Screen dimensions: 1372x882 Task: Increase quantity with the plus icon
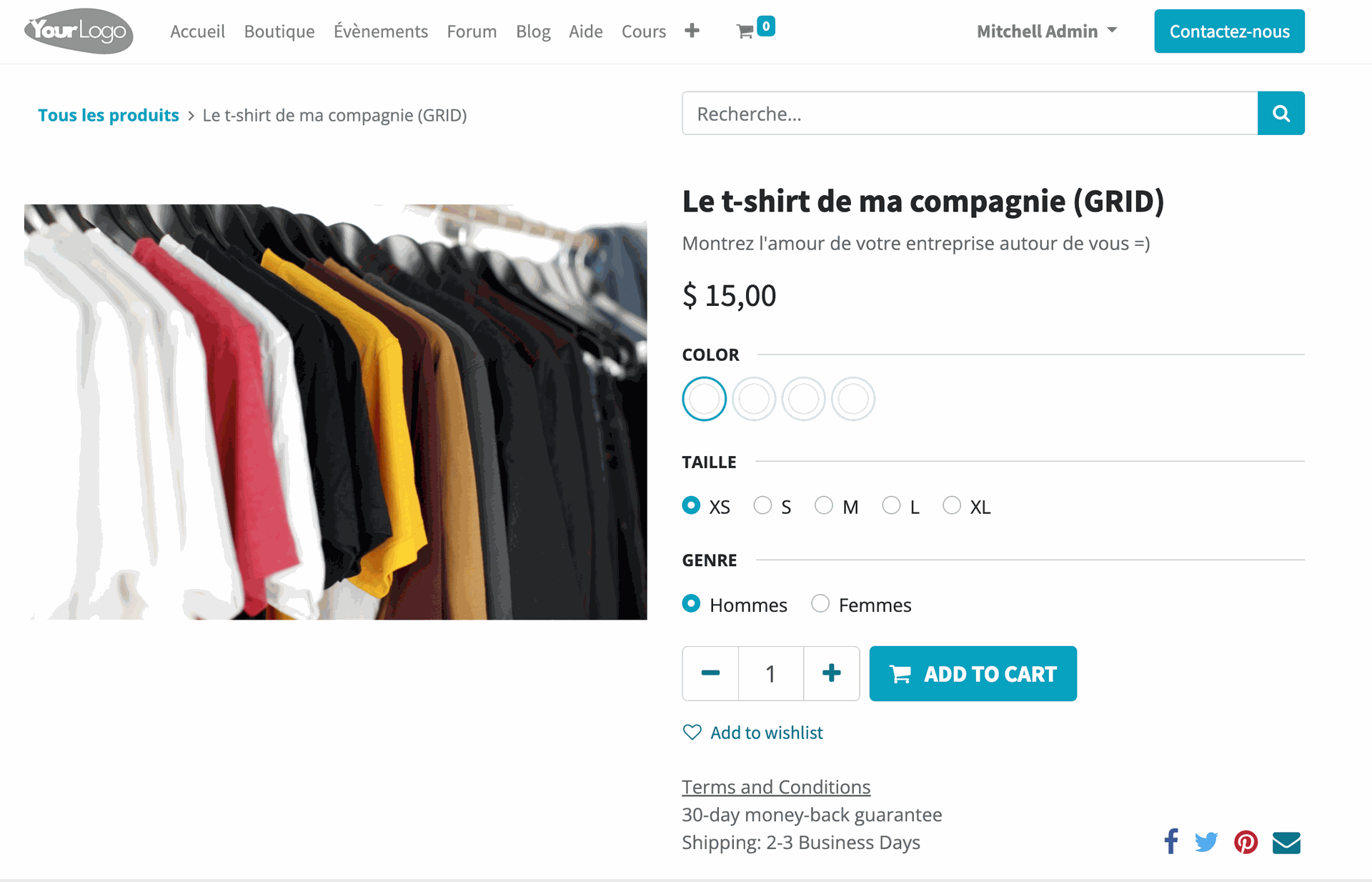[831, 673]
